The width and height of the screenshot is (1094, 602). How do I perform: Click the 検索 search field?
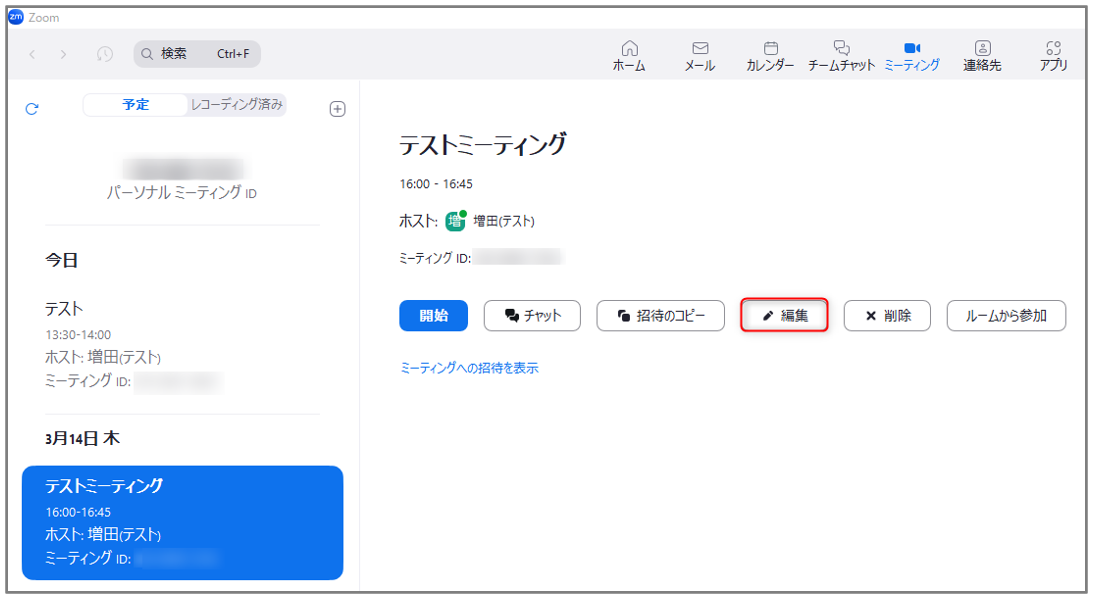[197, 54]
